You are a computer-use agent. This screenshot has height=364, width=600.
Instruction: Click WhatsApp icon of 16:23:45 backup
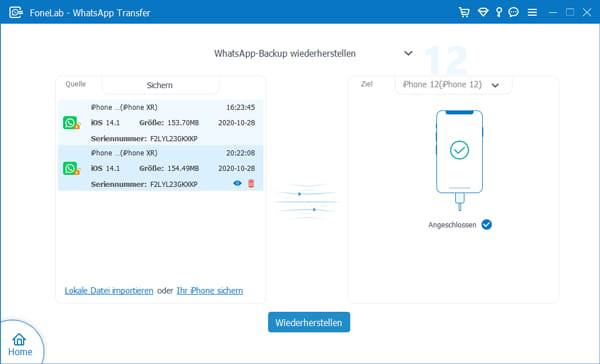(72, 123)
